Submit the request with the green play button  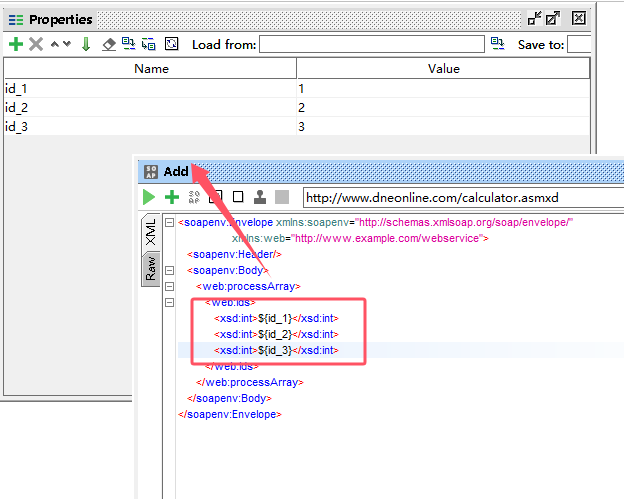click(149, 197)
